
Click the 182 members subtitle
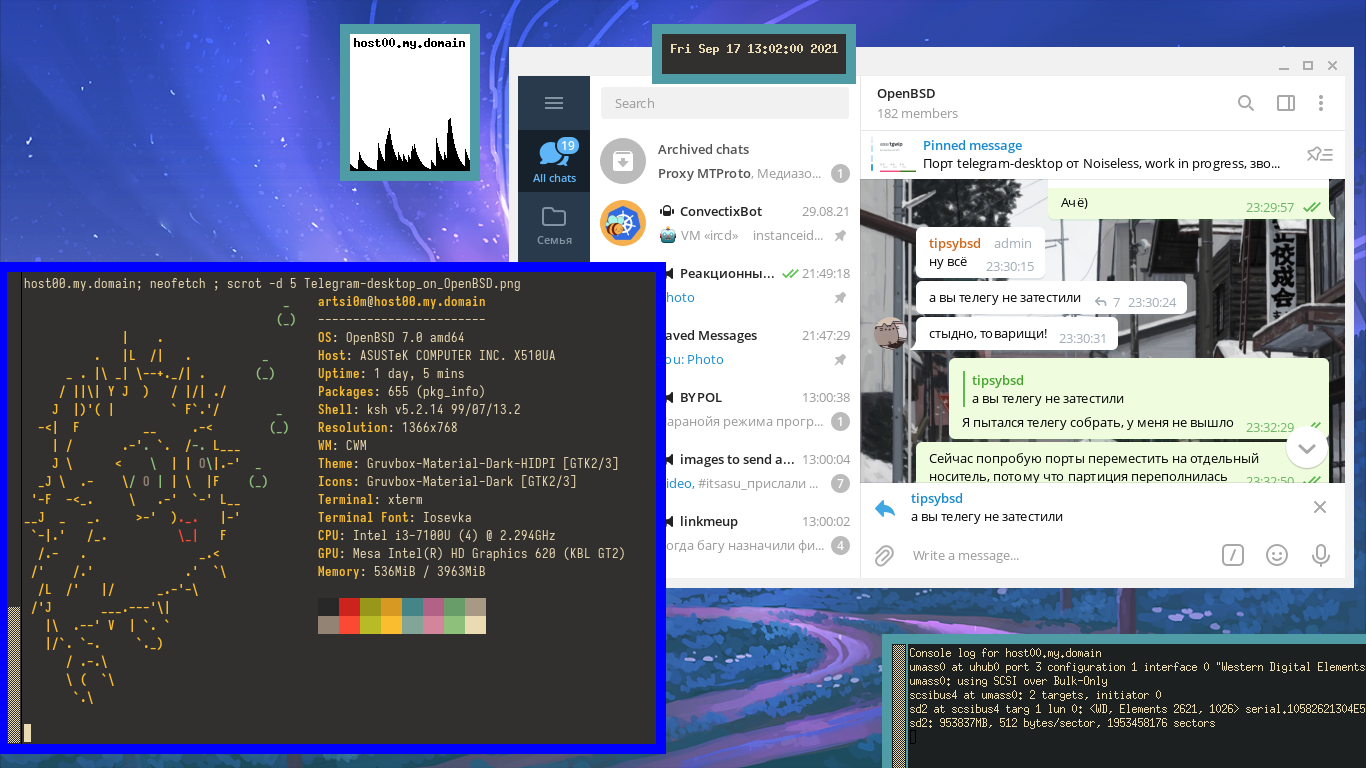click(x=917, y=114)
